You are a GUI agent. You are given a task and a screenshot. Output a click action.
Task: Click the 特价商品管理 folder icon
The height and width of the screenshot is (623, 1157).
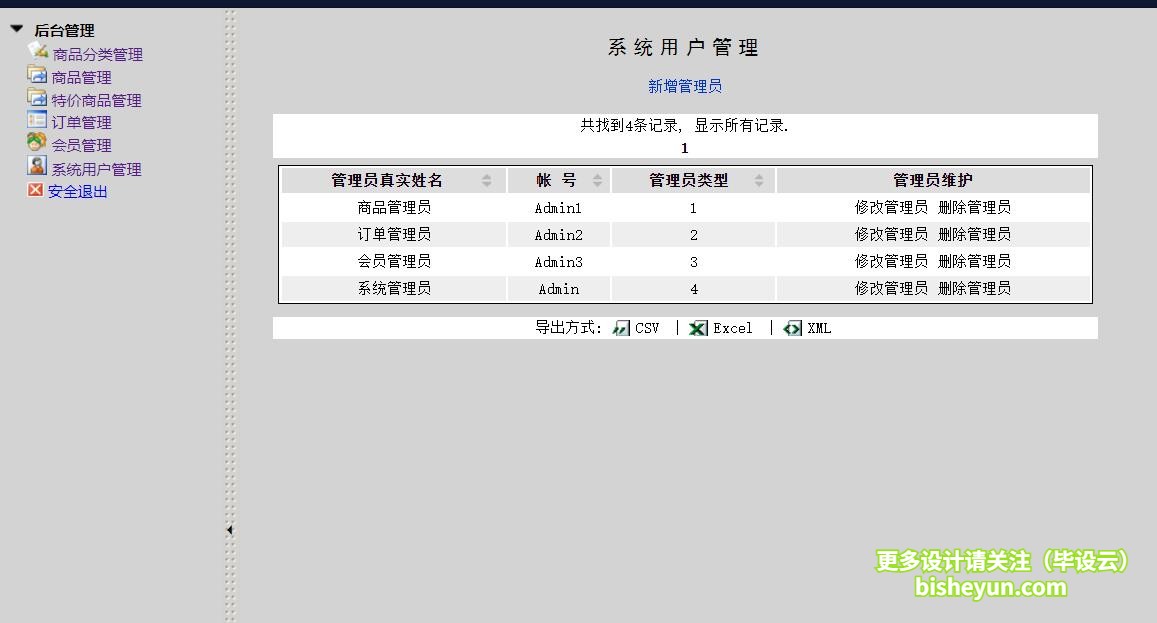tap(37, 98)
